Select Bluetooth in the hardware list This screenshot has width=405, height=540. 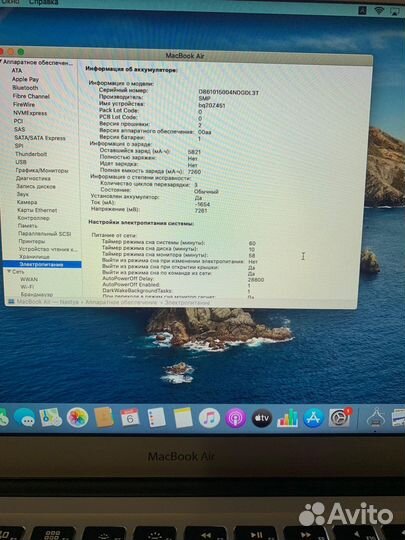click(x=25, y=88)
